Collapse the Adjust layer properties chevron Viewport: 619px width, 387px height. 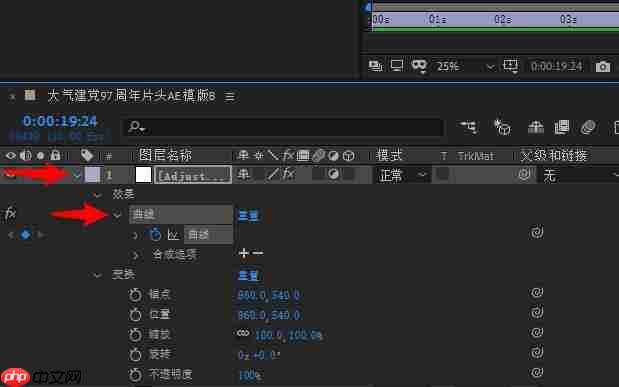pyautogui.click(x=77, y=175)
